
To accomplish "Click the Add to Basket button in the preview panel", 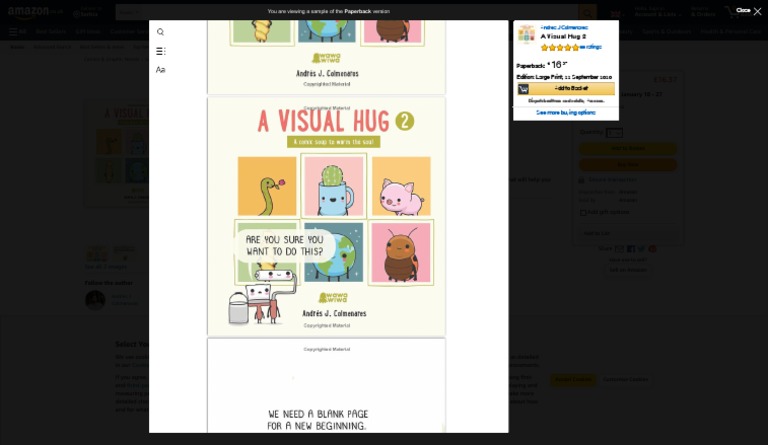I will (566, 89).
